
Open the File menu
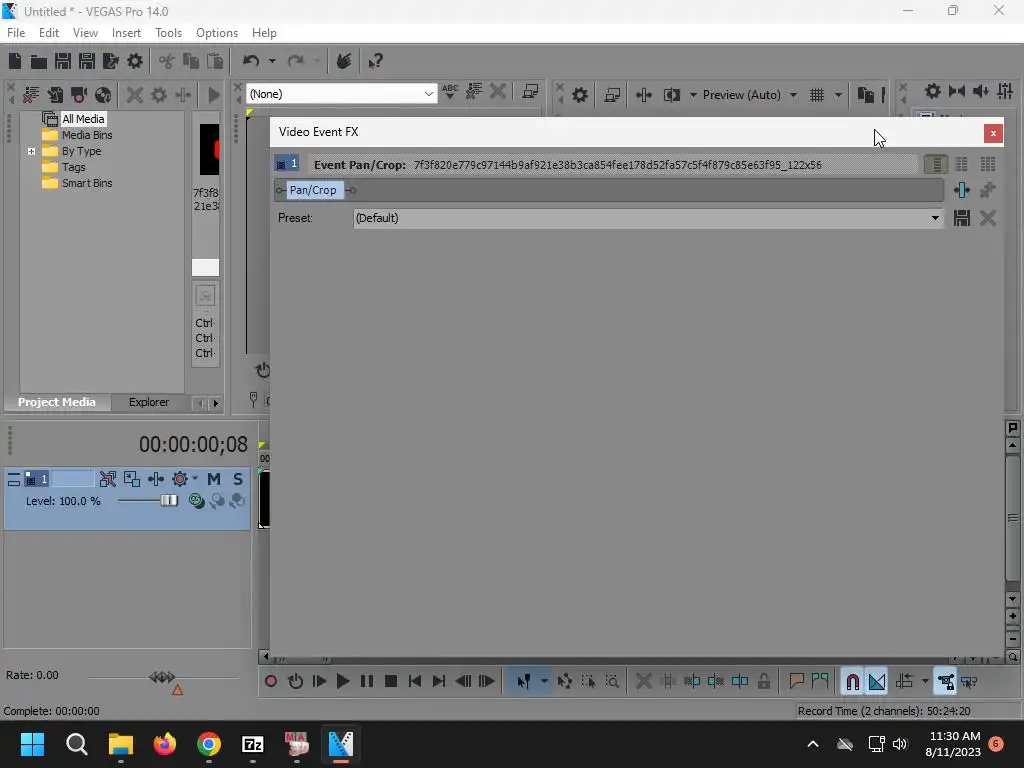[16, 33]
